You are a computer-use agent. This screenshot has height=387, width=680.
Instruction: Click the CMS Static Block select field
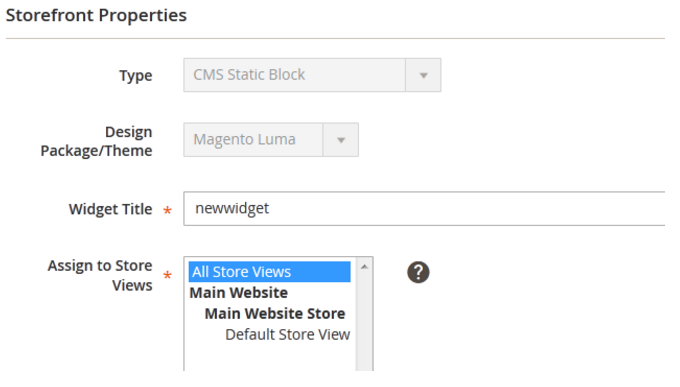click(312, 75)
